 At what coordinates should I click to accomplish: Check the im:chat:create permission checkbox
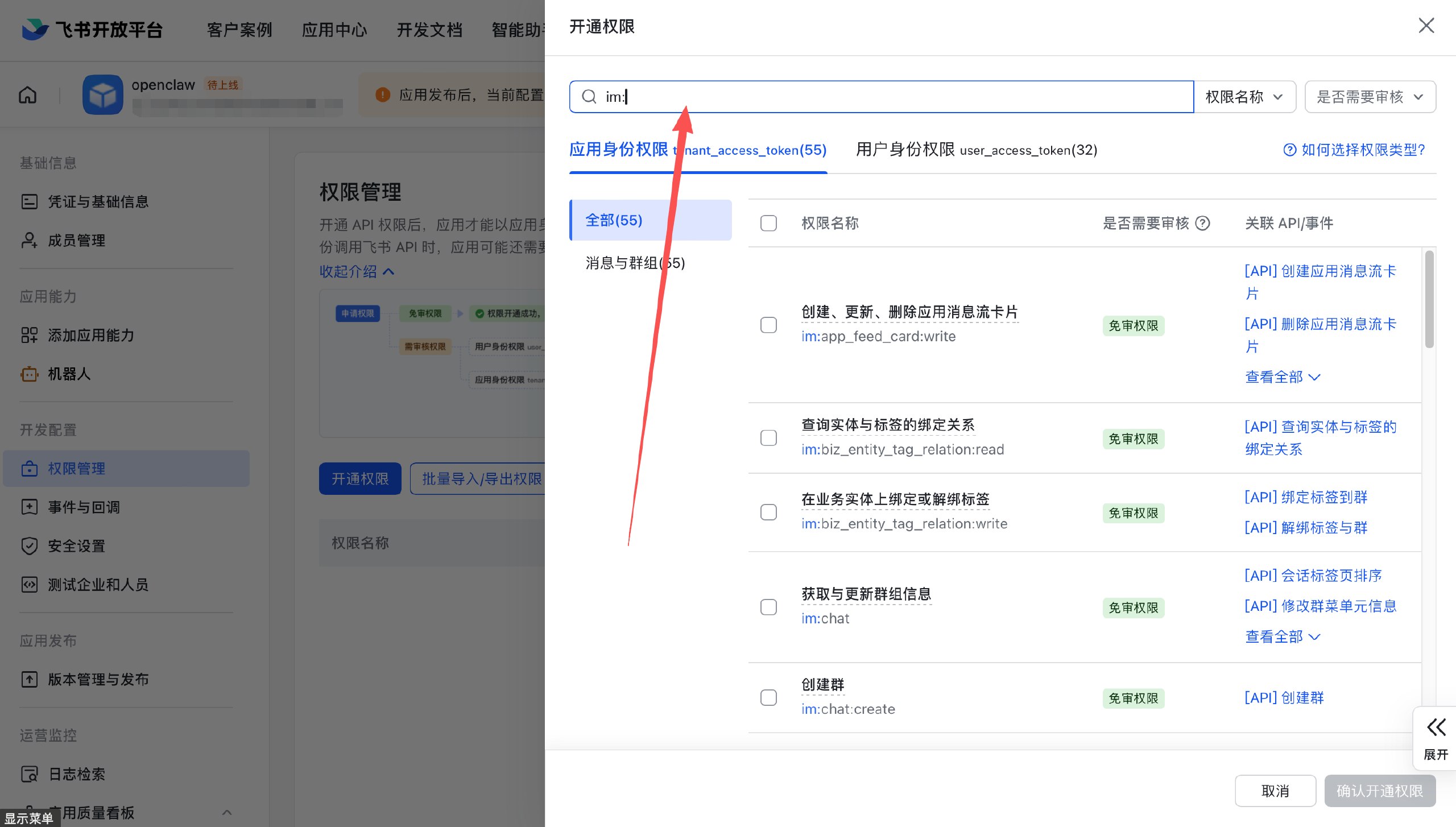pyautogui.click(x=768, y=697)
